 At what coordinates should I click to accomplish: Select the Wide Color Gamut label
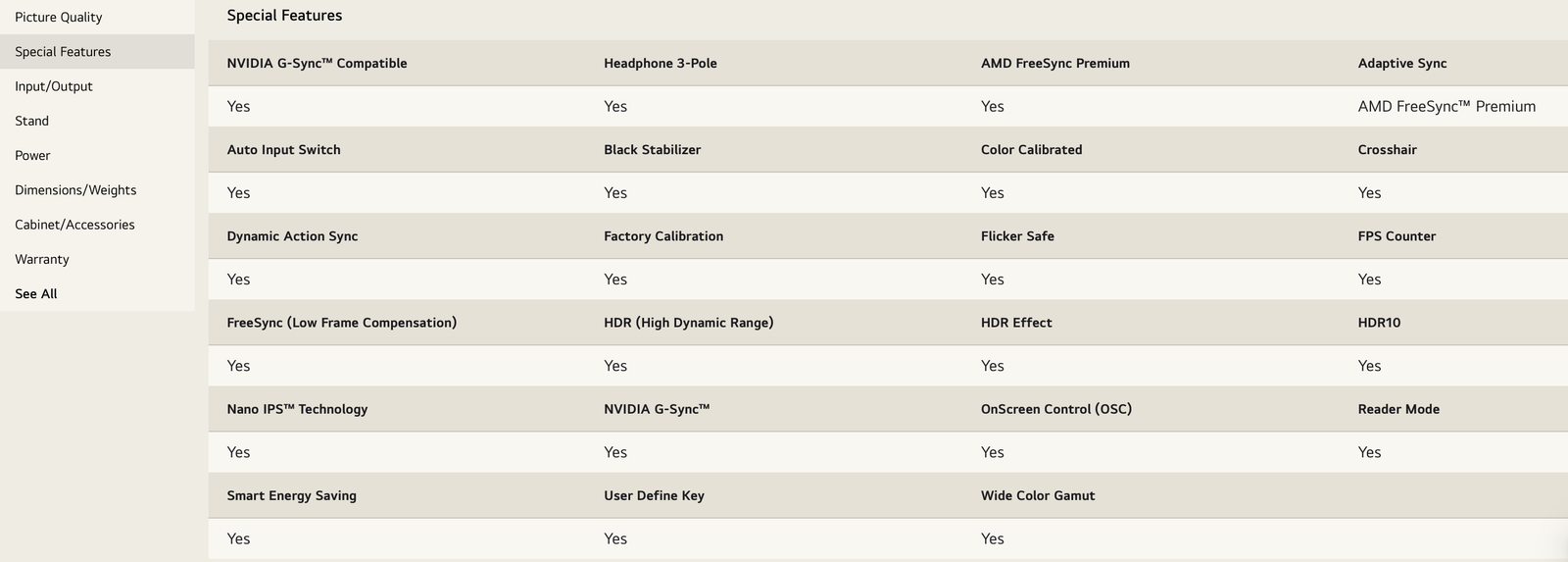pyautogui.click(x=1038, y=495)
